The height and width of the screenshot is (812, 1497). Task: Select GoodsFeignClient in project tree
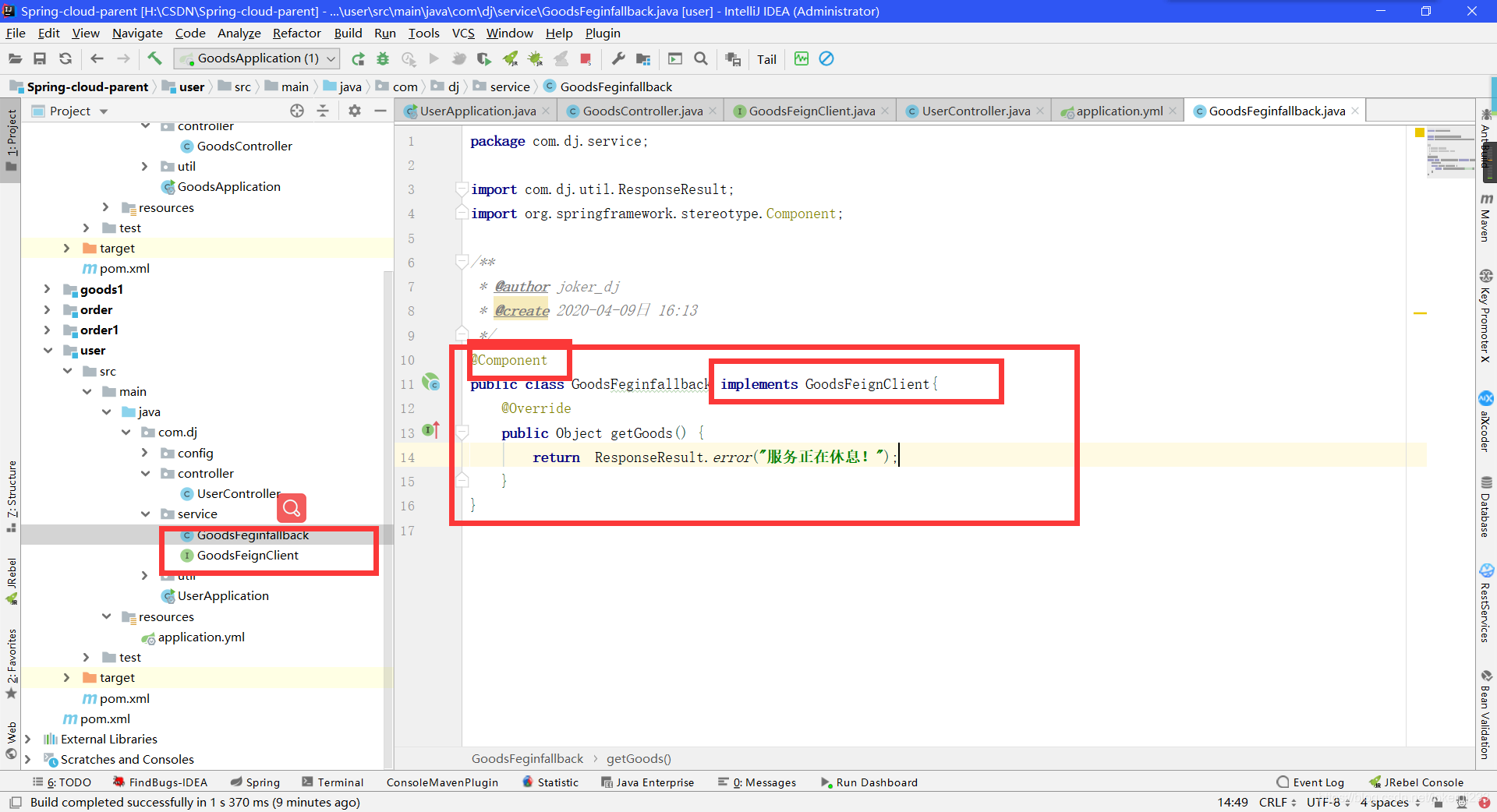(x=248, y=555)
